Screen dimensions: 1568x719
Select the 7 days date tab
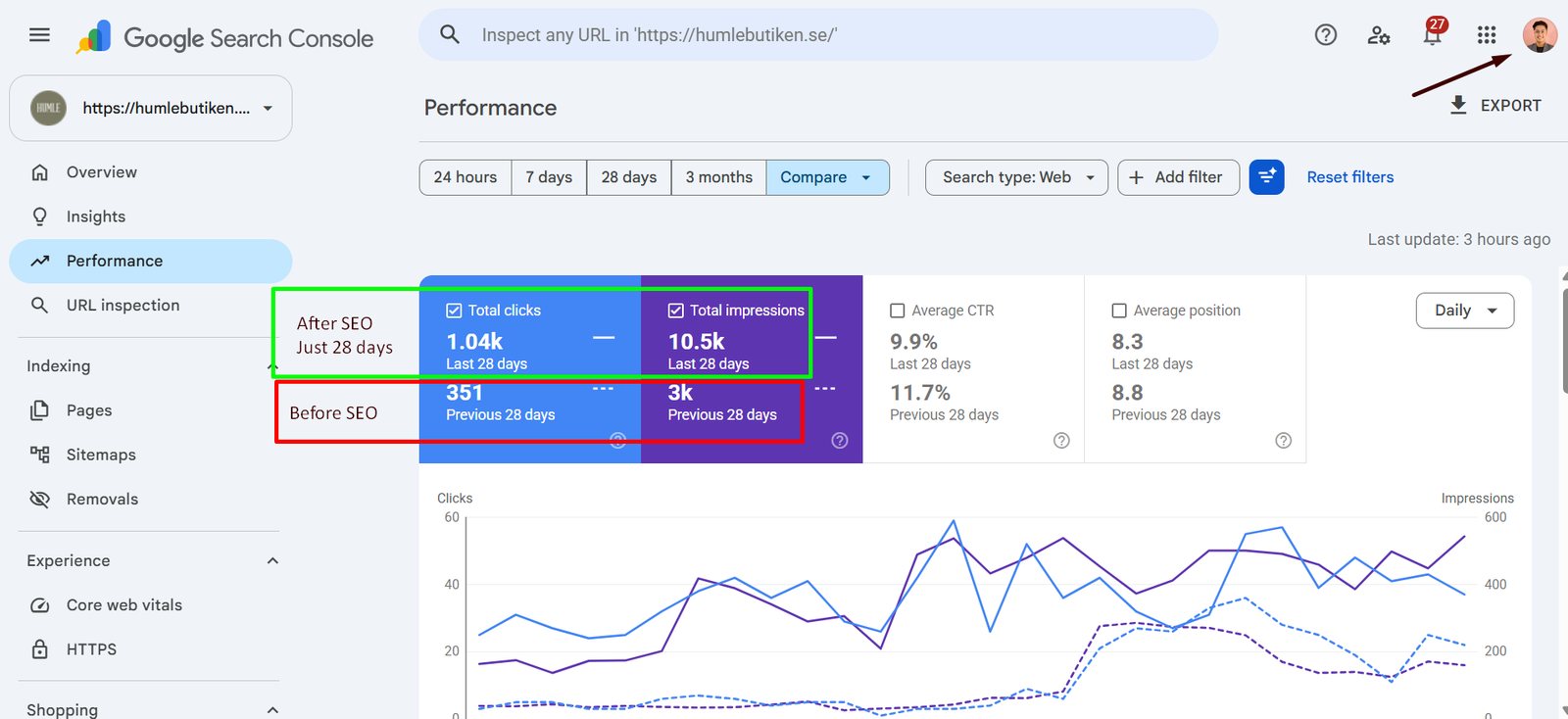pos(549,177)
